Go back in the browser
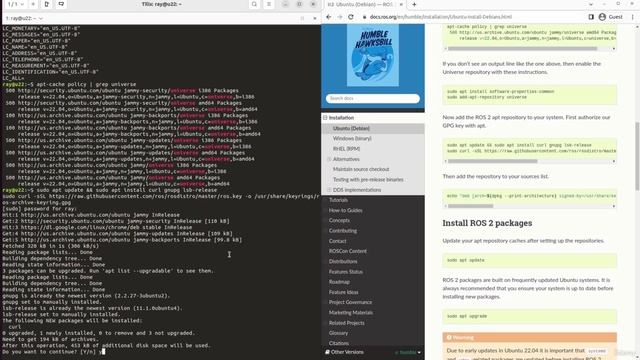This screenshot has height=360, width=640. click(329, 17)
